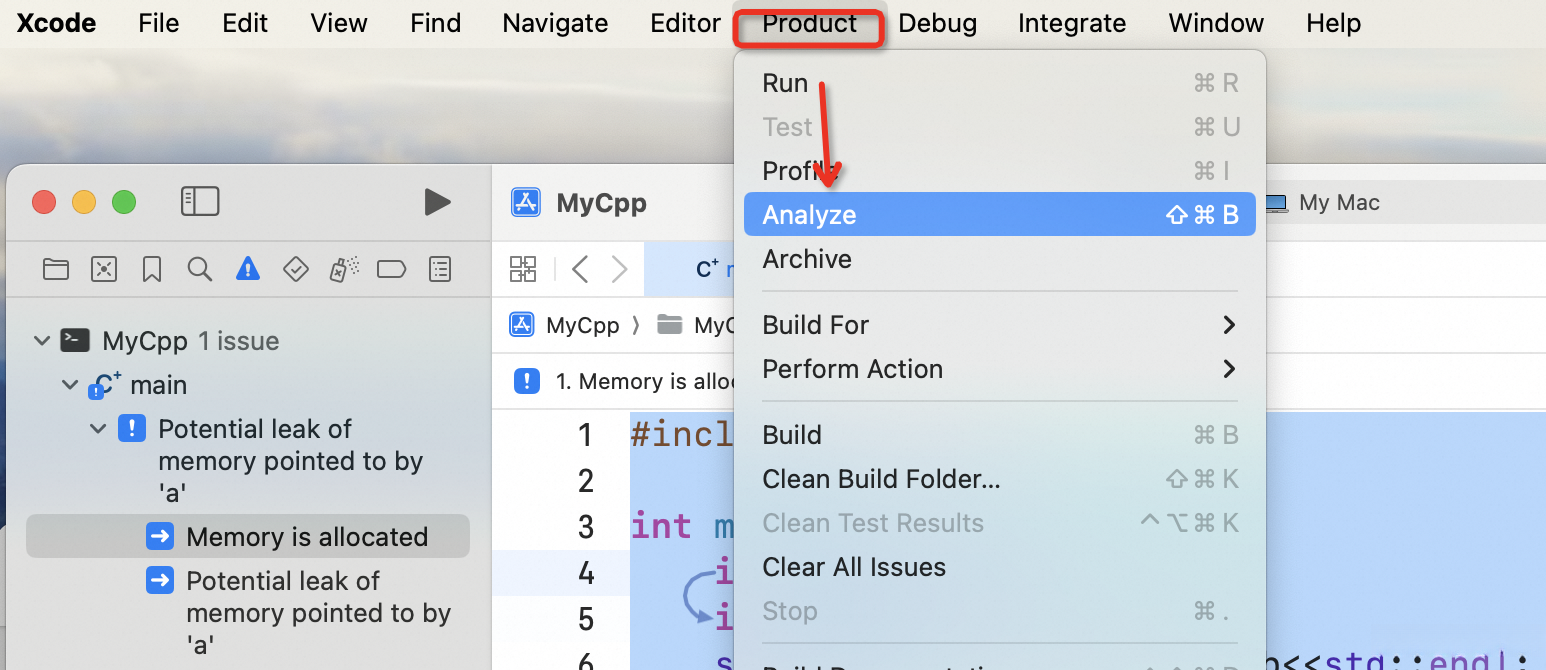This screenshot has width=1546, height=670.
Task: Collapse the Potential leak issue disclosure
Action: 98,429
